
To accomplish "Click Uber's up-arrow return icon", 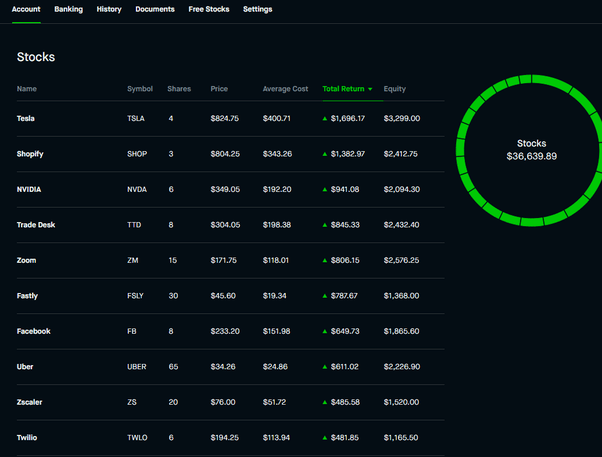I will pos(325,367).
